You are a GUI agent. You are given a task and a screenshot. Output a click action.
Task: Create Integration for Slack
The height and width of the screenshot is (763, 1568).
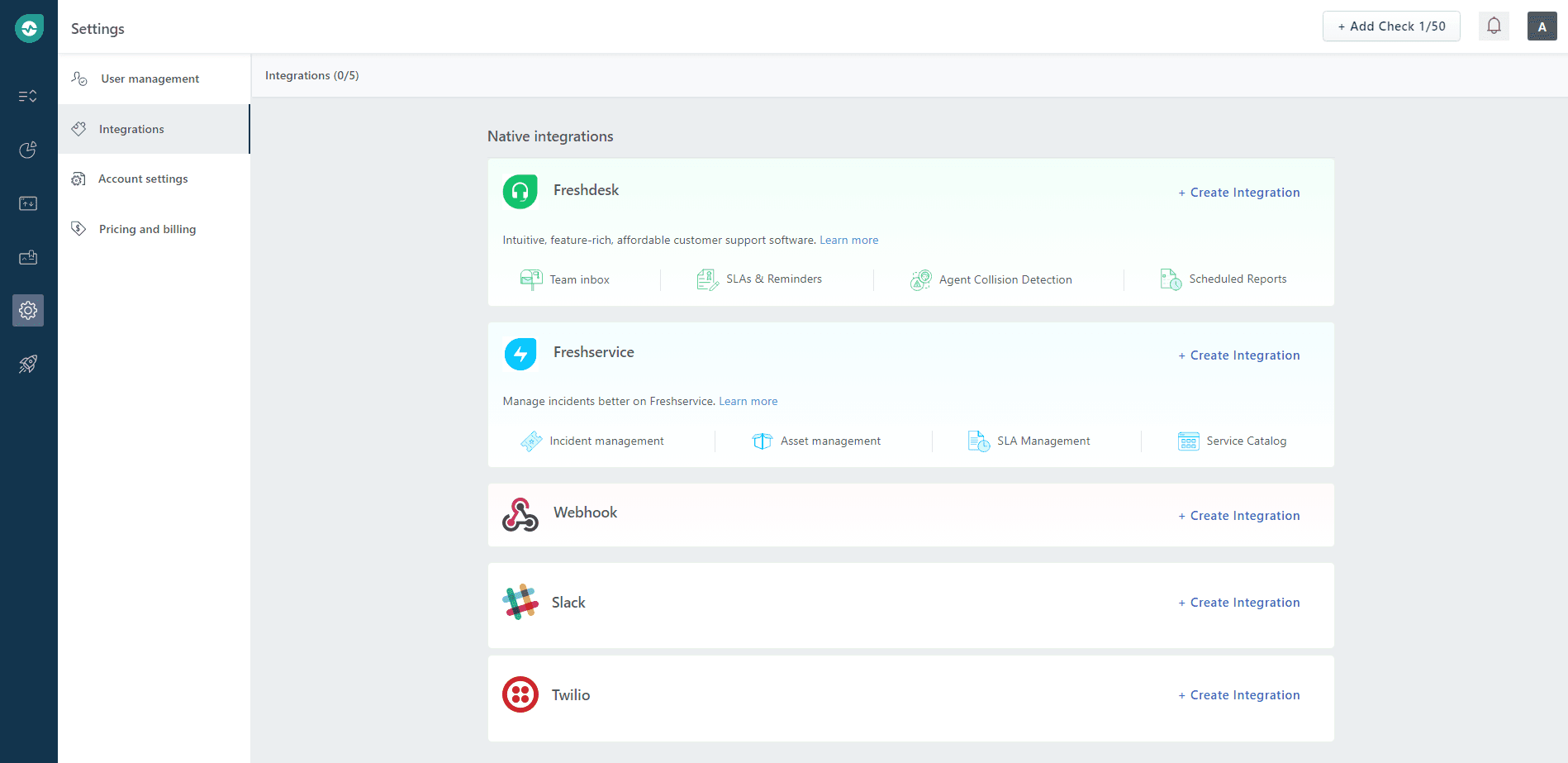tap(1239, 603)
